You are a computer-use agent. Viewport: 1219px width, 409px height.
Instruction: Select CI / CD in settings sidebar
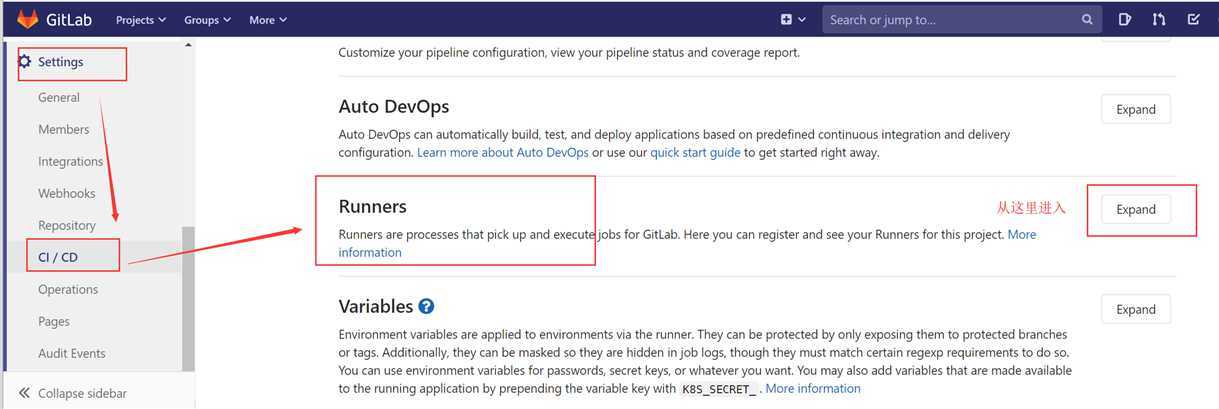58,257
